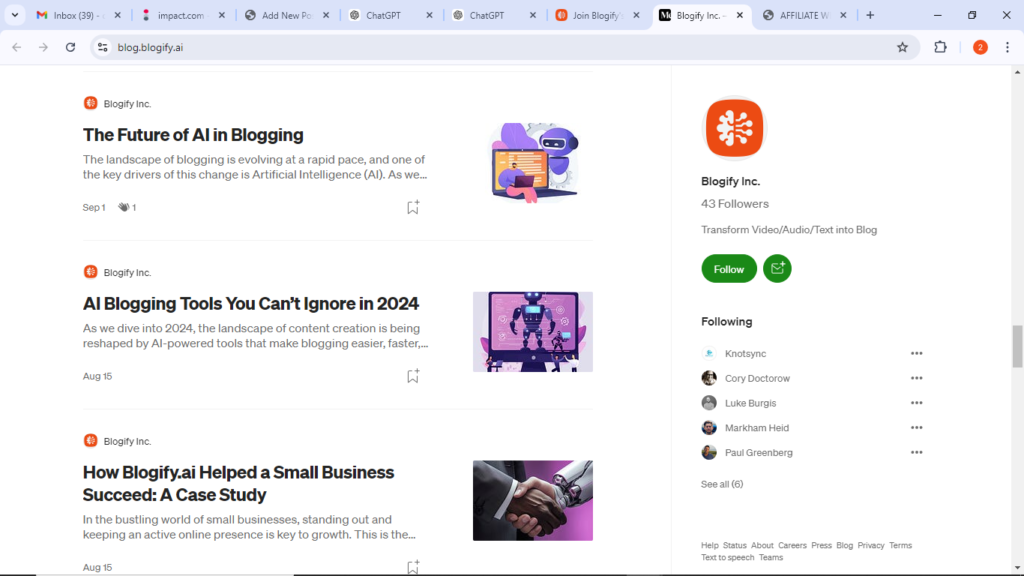Open three-dot options for Cory Doctorow
Image resolution: width=1024 pixels, height=576 pixels.
916,378
